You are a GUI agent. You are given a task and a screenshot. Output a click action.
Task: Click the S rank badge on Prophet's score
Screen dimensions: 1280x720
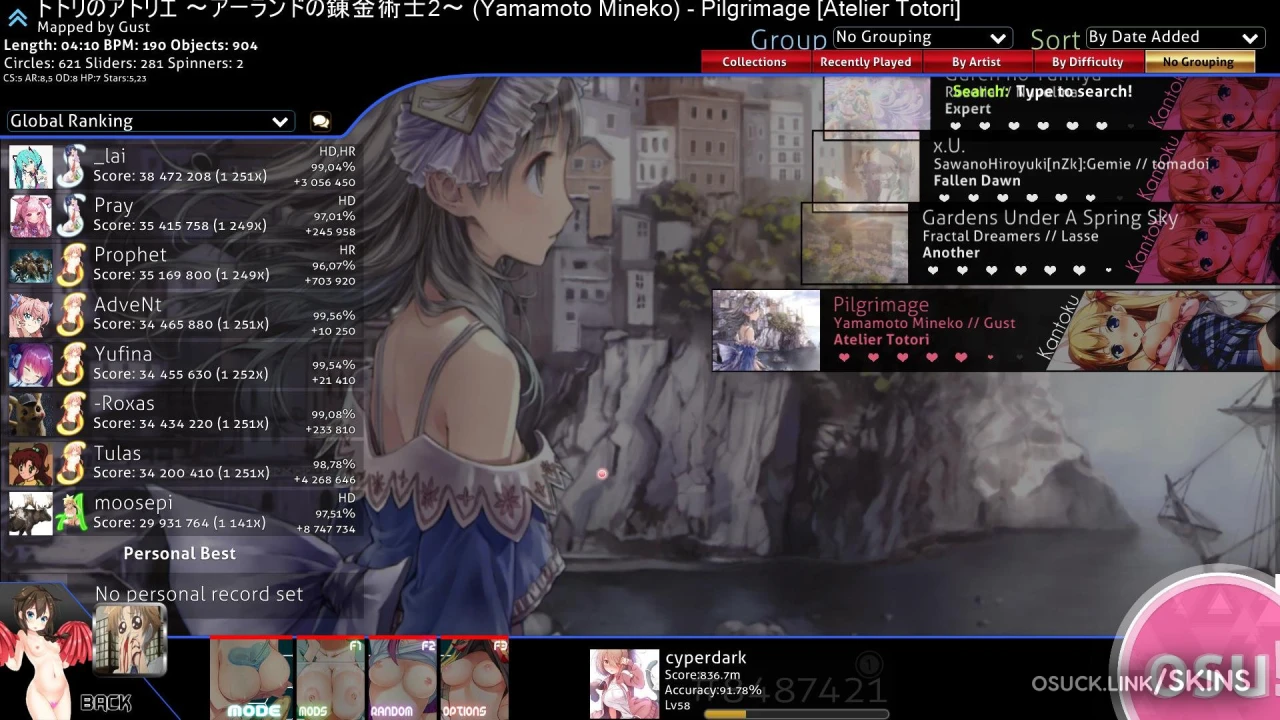click(71, 266)
